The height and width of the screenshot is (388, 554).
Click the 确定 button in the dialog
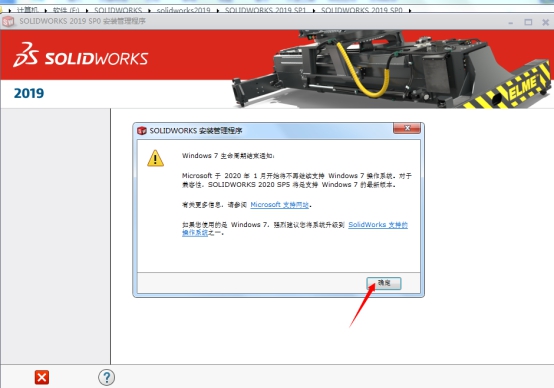(384, 283)
